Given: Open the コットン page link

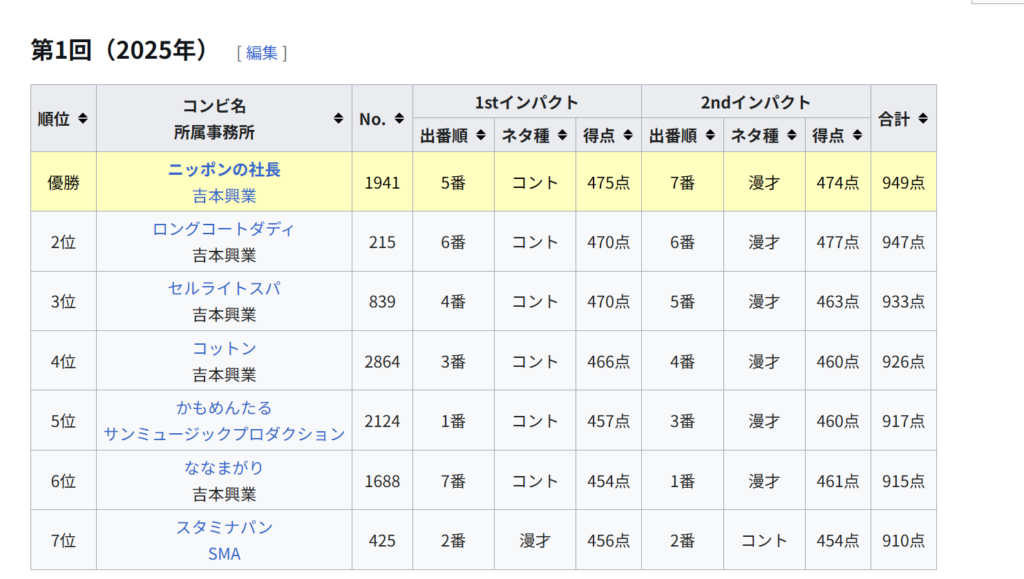Looking at the screenshot, I should (224, 349).
